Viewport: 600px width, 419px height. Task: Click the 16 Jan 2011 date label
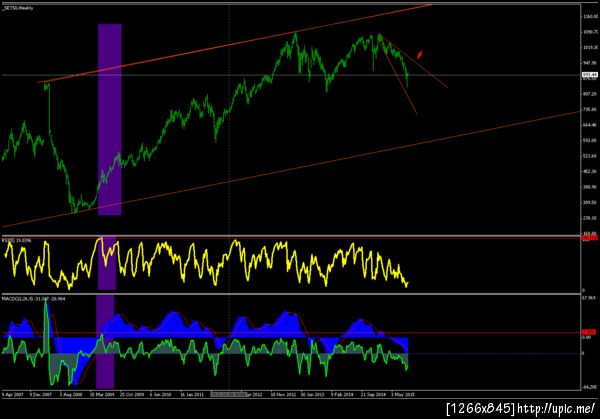(192, 394)
